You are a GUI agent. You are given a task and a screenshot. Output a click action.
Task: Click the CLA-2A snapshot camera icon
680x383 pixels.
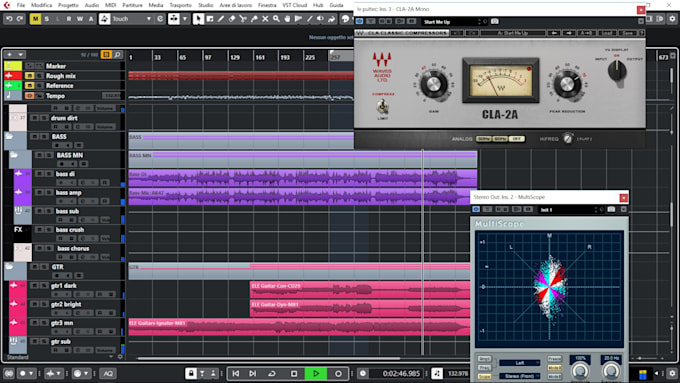tap(495, 21)
